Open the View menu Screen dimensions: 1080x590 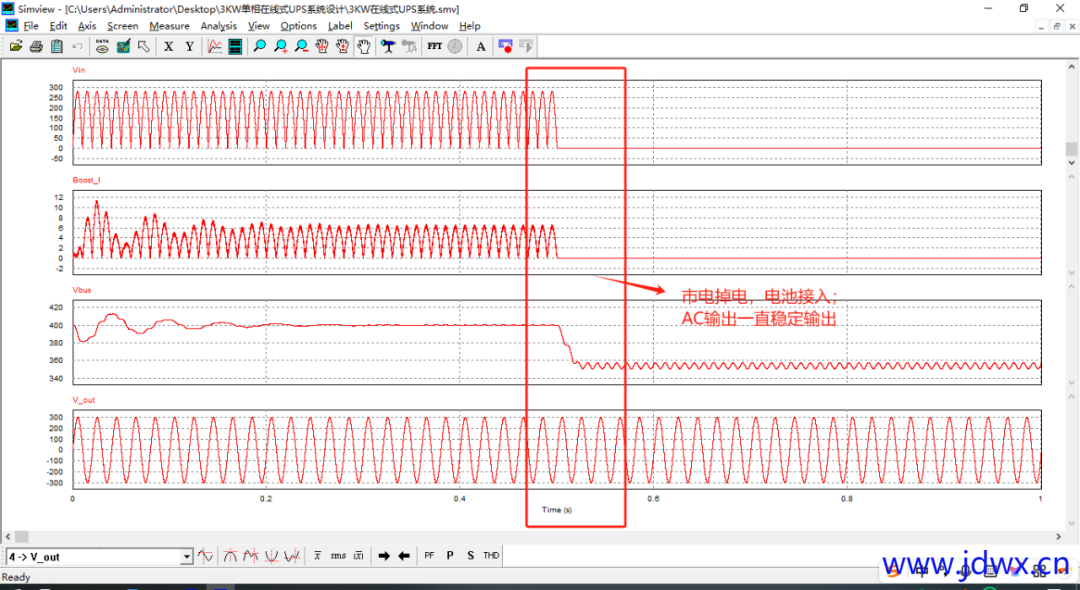point(259,26)
